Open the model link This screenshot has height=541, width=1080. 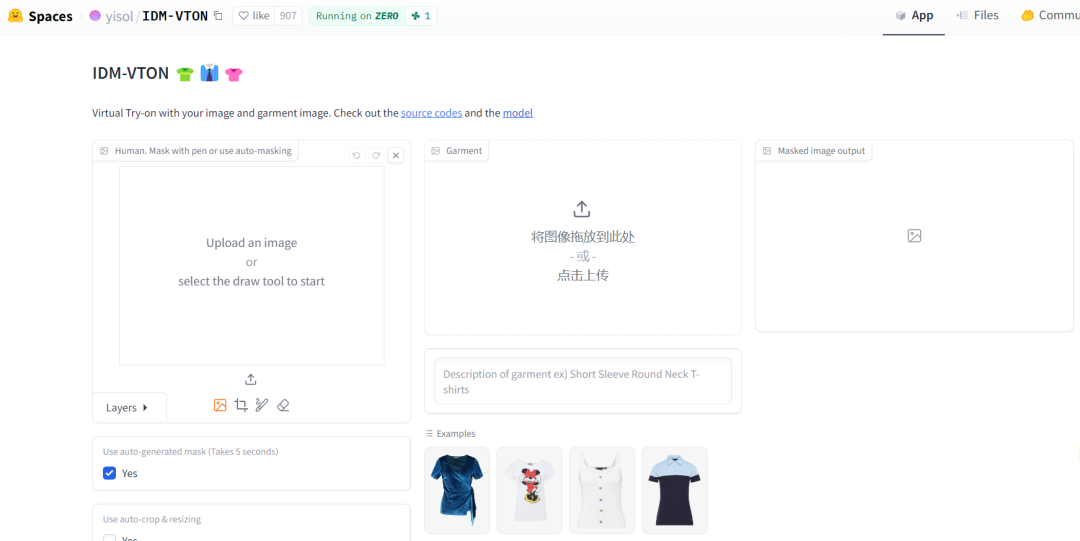point(517,113)
